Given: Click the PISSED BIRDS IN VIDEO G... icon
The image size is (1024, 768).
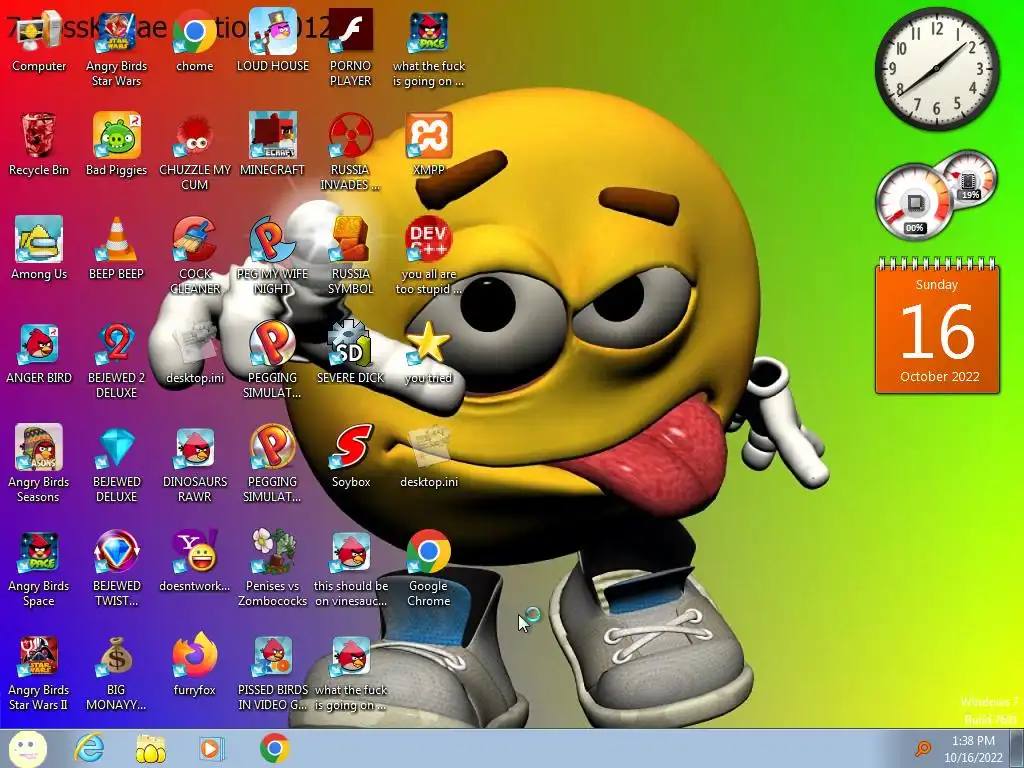Looking at the screenshot, I should tap(273, 673).
